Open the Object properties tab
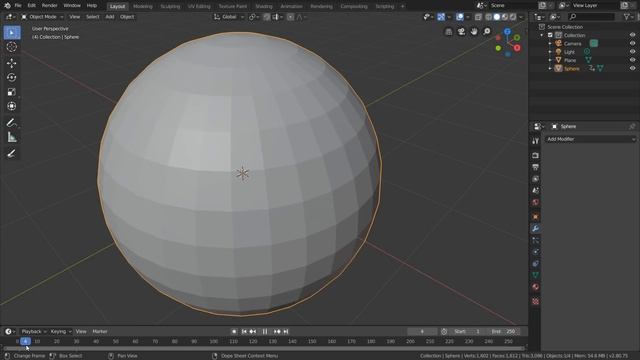Image resolution: width=640 pixels, height=360 pixels. (x=536, y=216)
